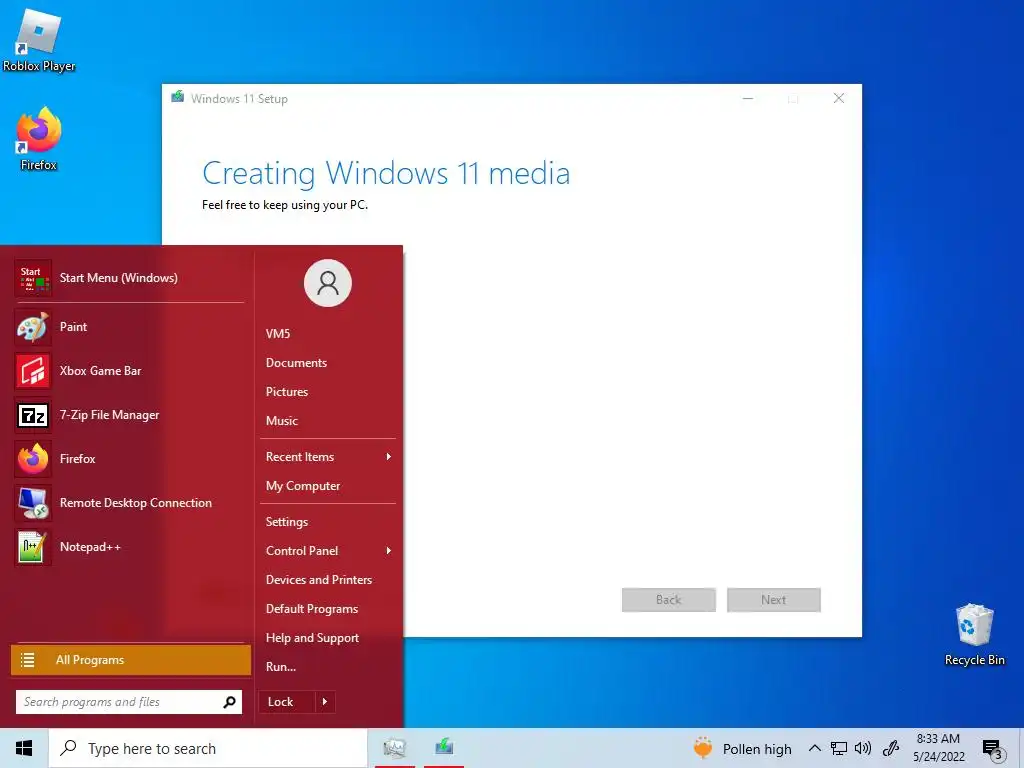
Task: Click the Next button in Setup
Action: (x=774, y=600)
